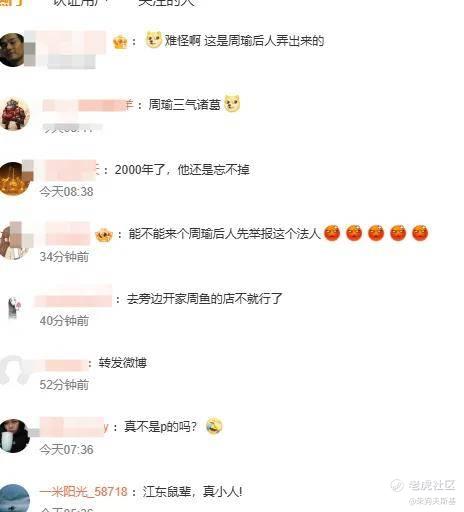The height and width of the screenshot is (512, 464).
Task: Click the crown badge beside first commenter's name
Action: (120, 42)
